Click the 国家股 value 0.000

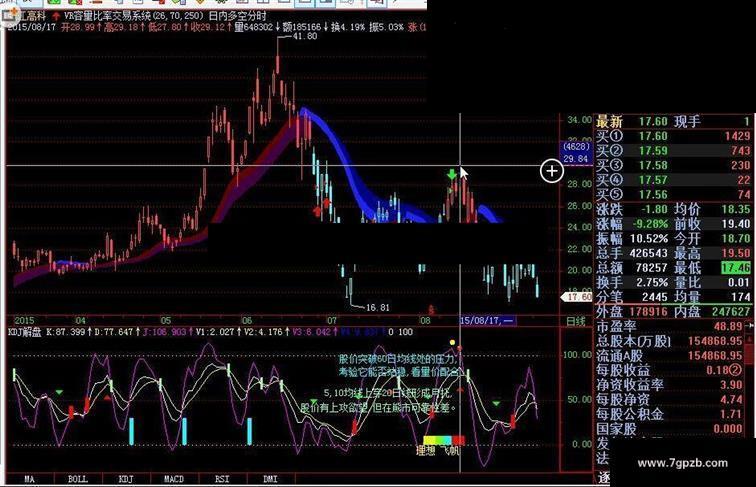[x=728, y=429]
